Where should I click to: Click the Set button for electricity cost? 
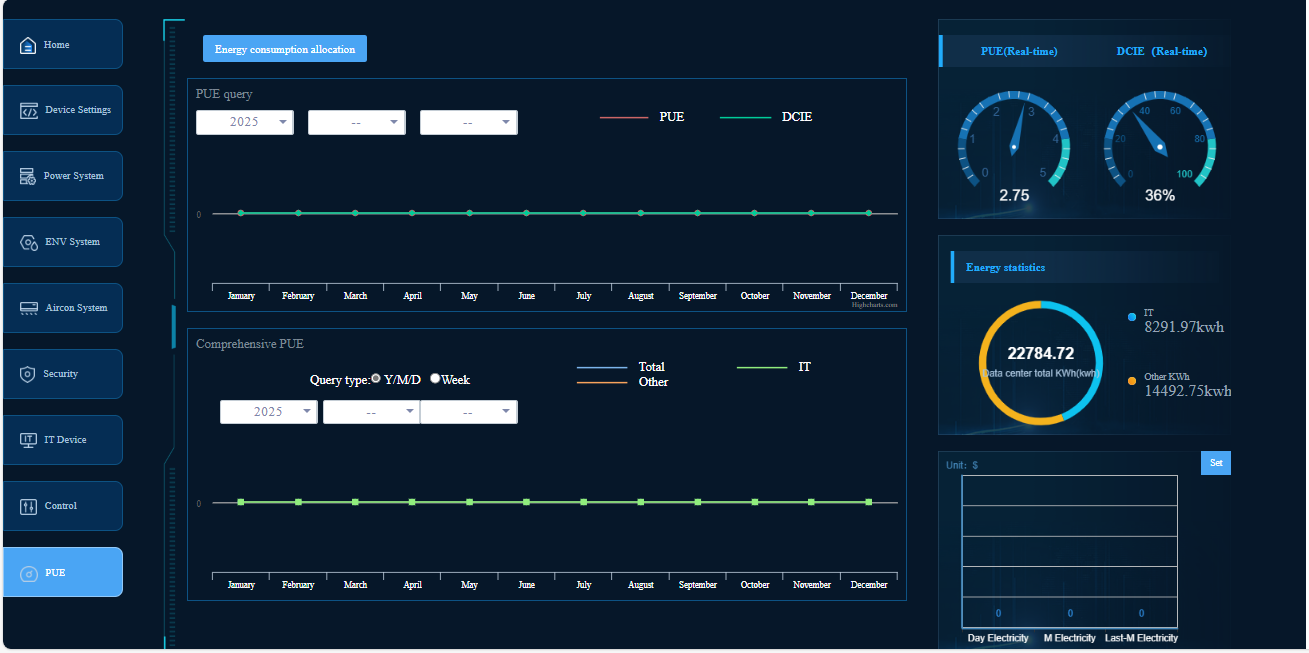tap(1216, 463)
